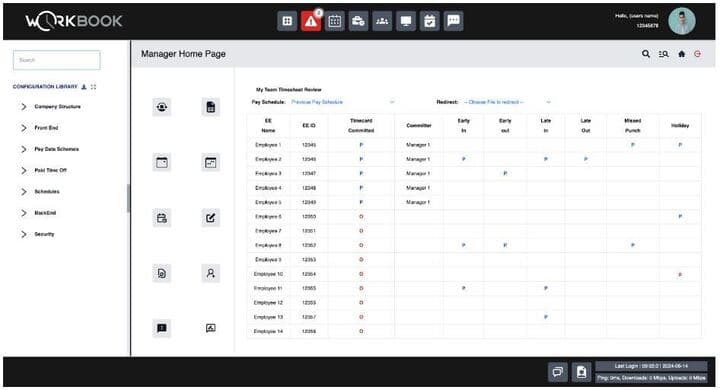Click the Last Login status entry
Screen dimensions: 720x390
coord(651,366)
